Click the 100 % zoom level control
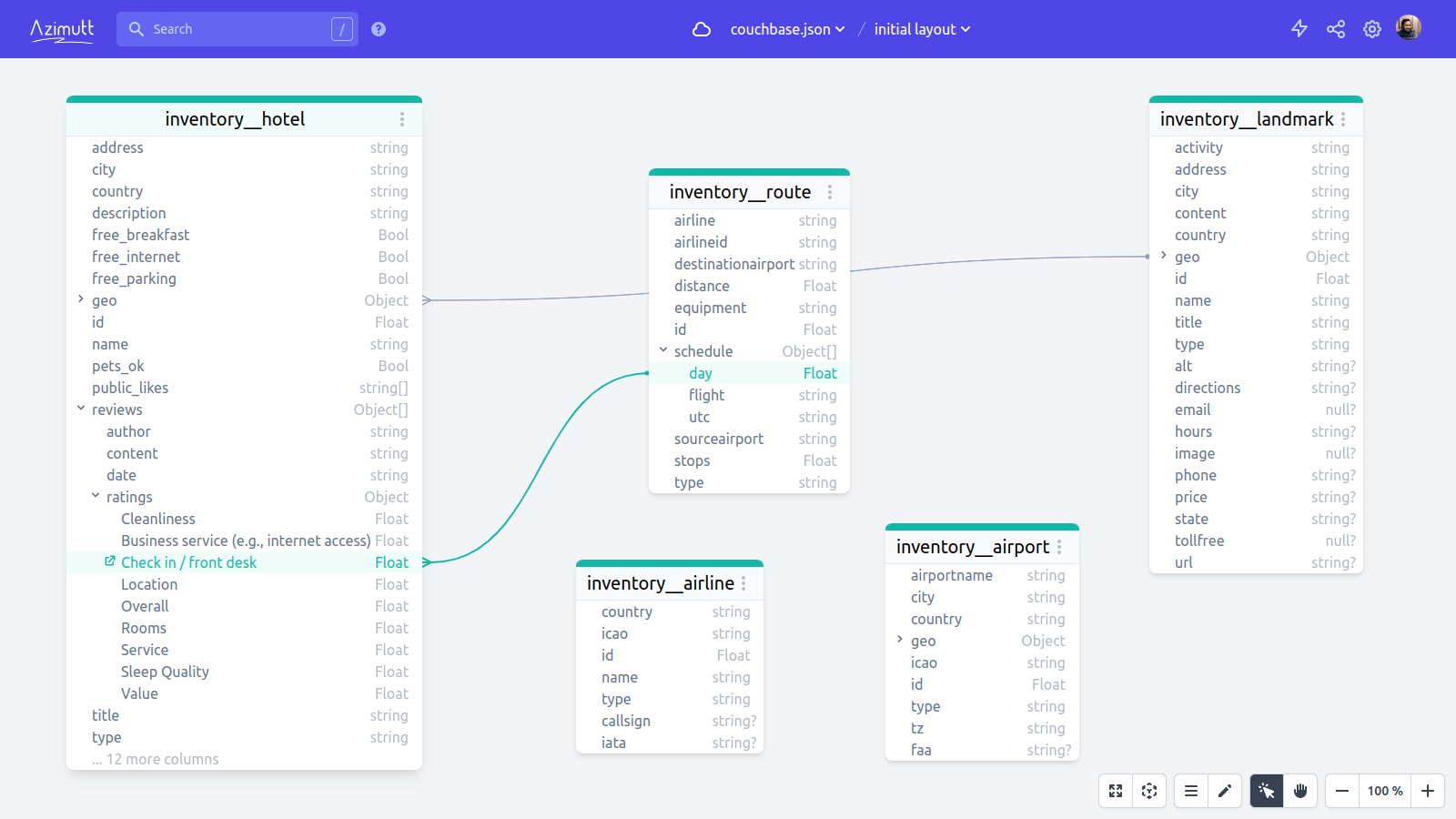This screenshot has height=819, width=1456. click(1384, 791)
